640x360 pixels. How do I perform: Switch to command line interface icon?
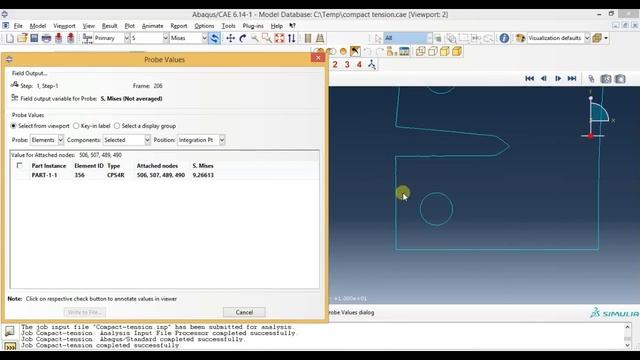(10, 346)
